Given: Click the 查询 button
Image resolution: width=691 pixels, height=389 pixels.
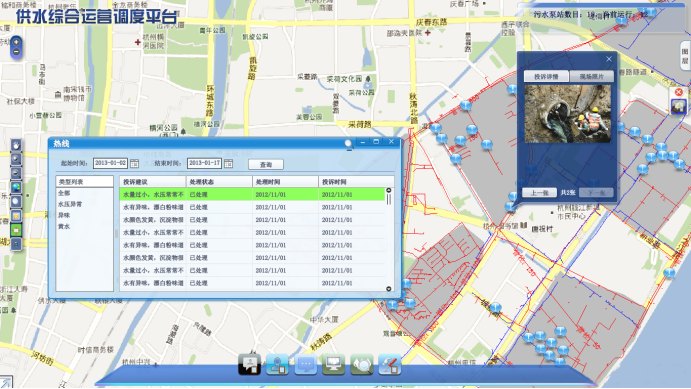Looking at the screenshot, I should pyautogui.click(x=266, y=164).
